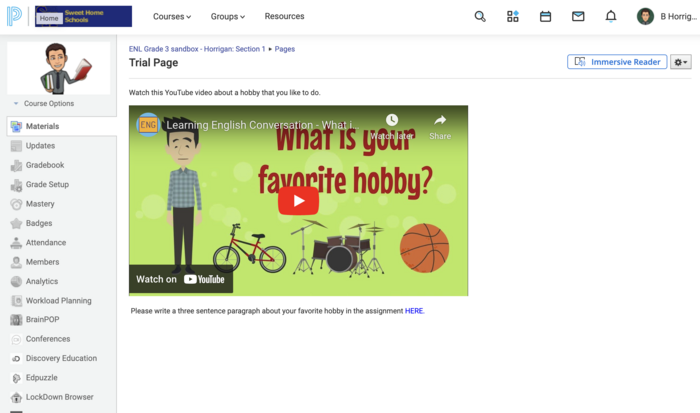
Task: Follow the HERE assignment link
Action: pos(414,311)
